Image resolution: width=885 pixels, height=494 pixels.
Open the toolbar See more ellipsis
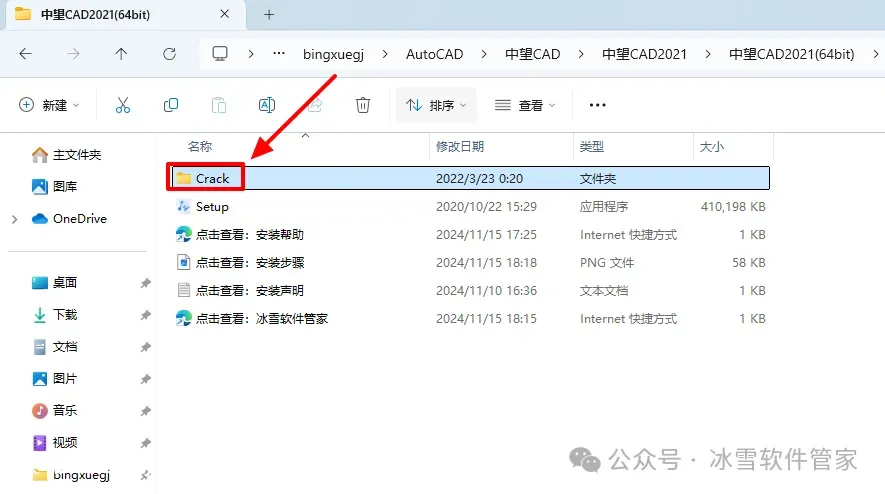coord(597,105)
